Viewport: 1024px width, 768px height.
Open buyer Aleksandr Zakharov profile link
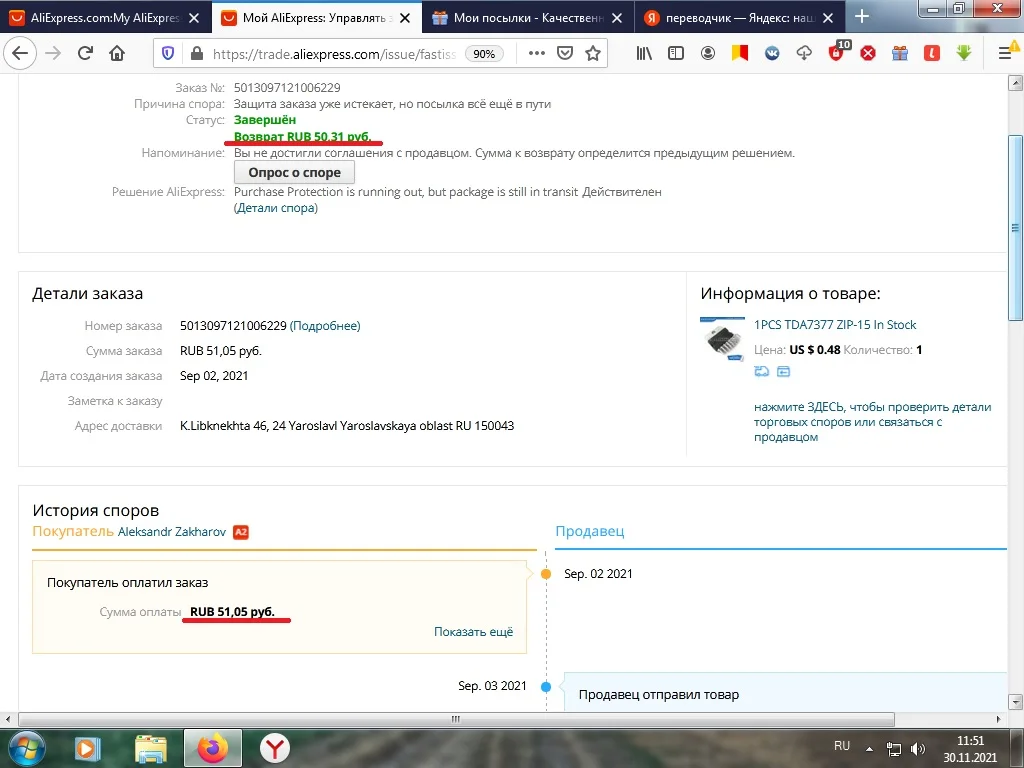[172, 532]
